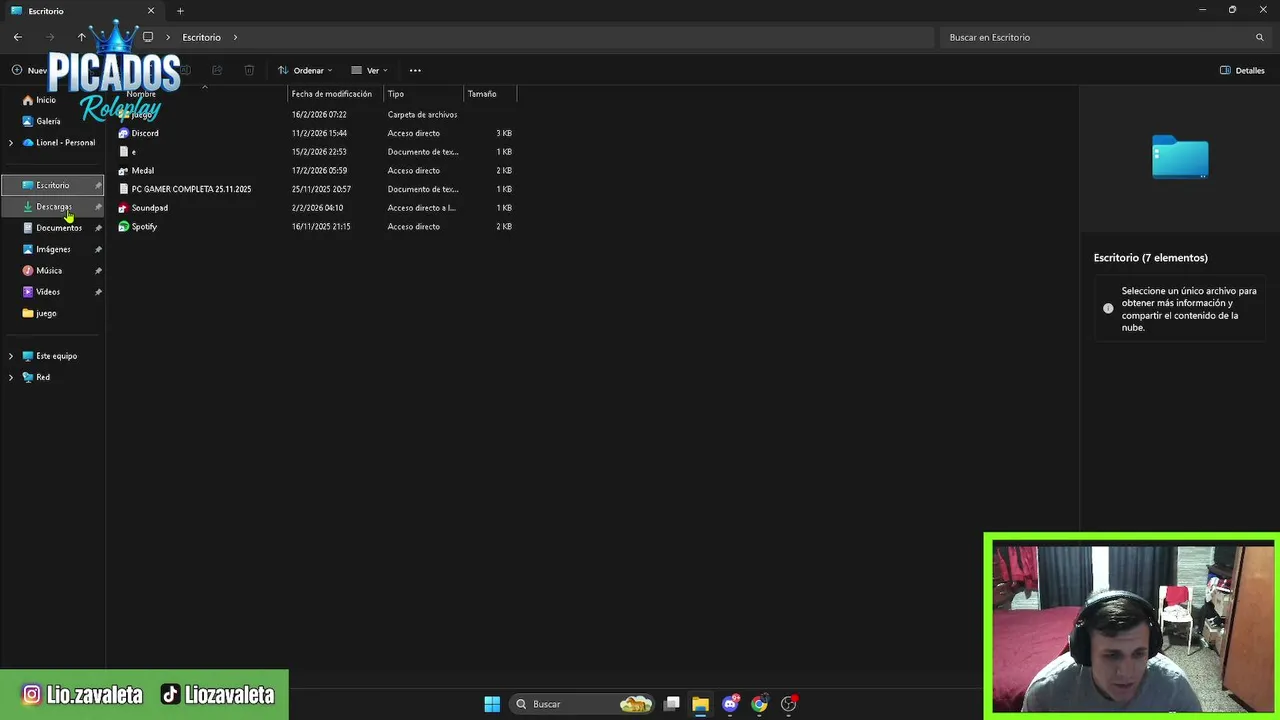The height and width of the screenshot is (720, 1280).
Task: Click 3 KB size of Discord row
Action: tap(504, 133)
